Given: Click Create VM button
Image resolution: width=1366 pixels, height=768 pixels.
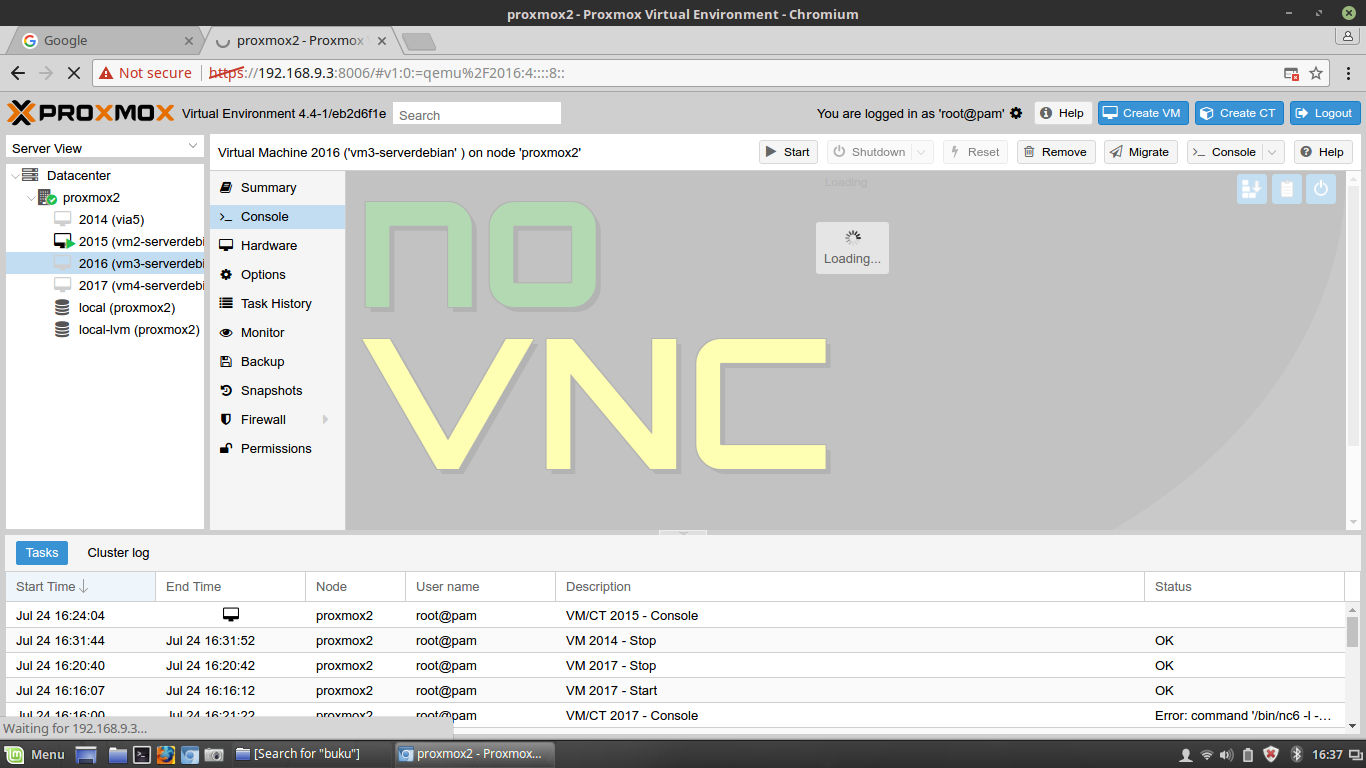Looking at the screenshot, I should 1143,113.
